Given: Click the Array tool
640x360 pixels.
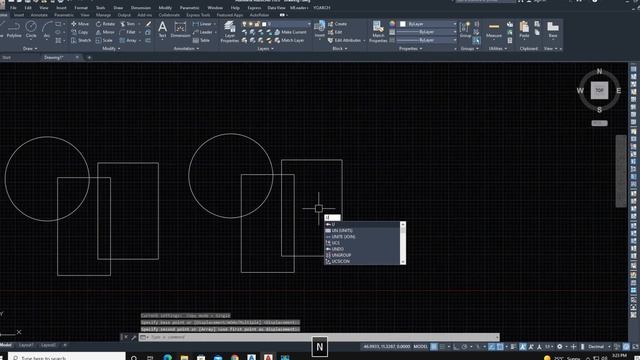Looking at the screenshot, I should [x=128, y=40].
